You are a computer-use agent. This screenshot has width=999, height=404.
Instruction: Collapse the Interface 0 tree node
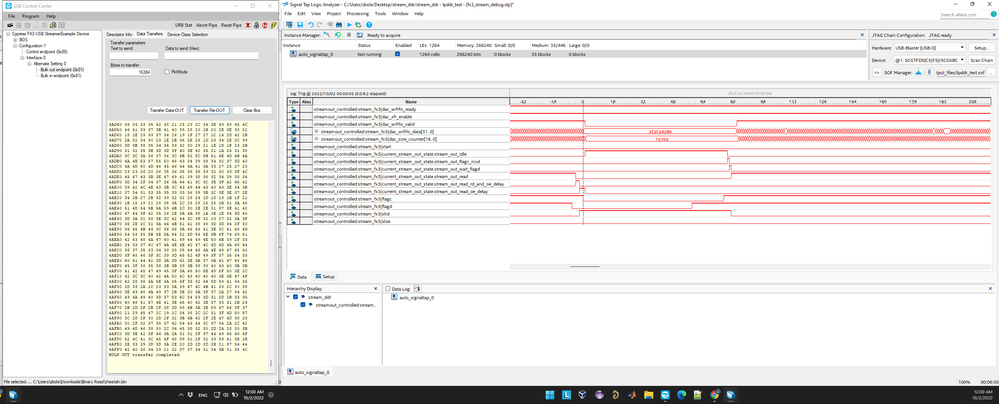point(22,58)
